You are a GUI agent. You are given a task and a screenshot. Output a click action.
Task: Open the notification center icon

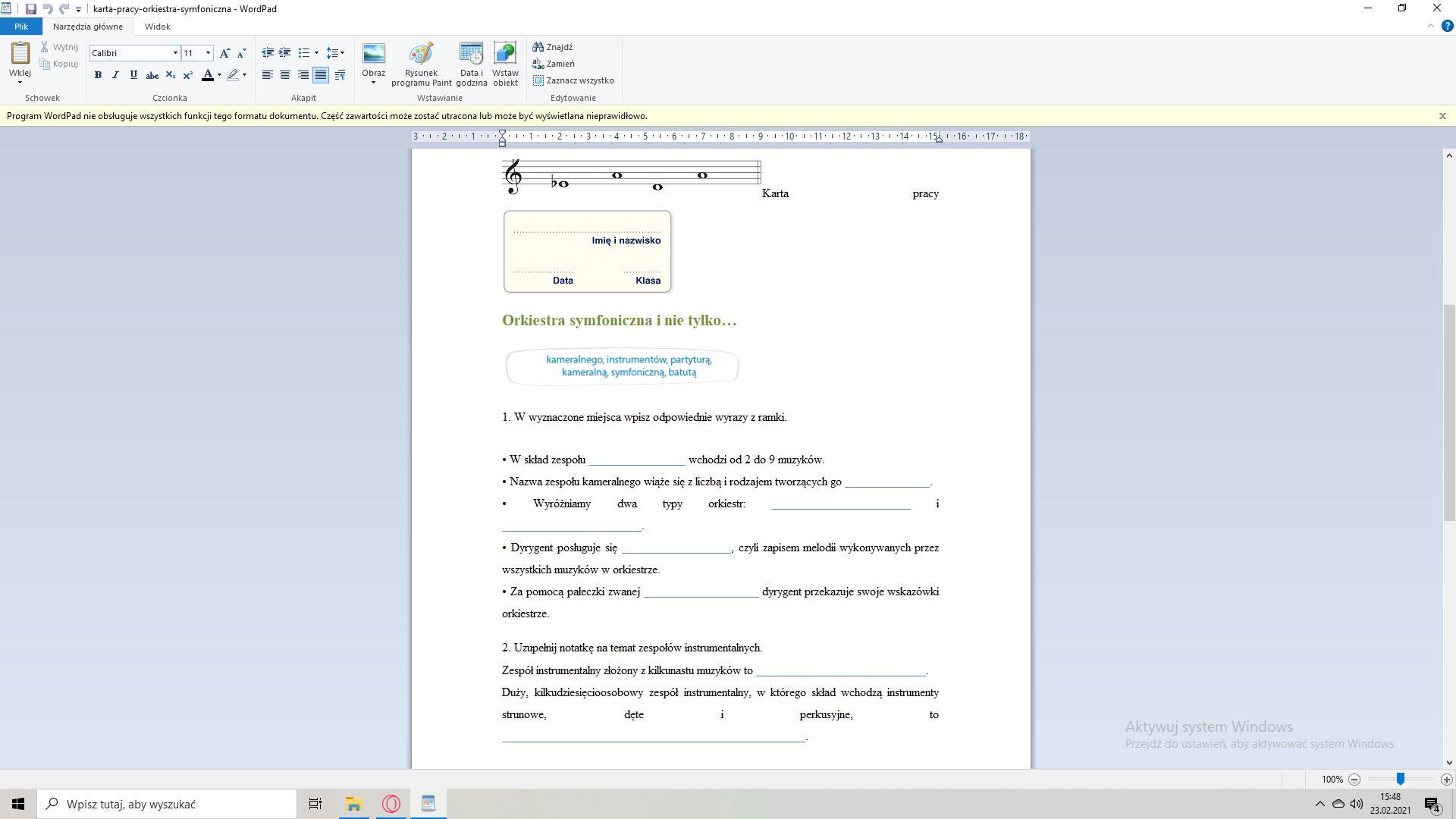tap(1432, 804)
